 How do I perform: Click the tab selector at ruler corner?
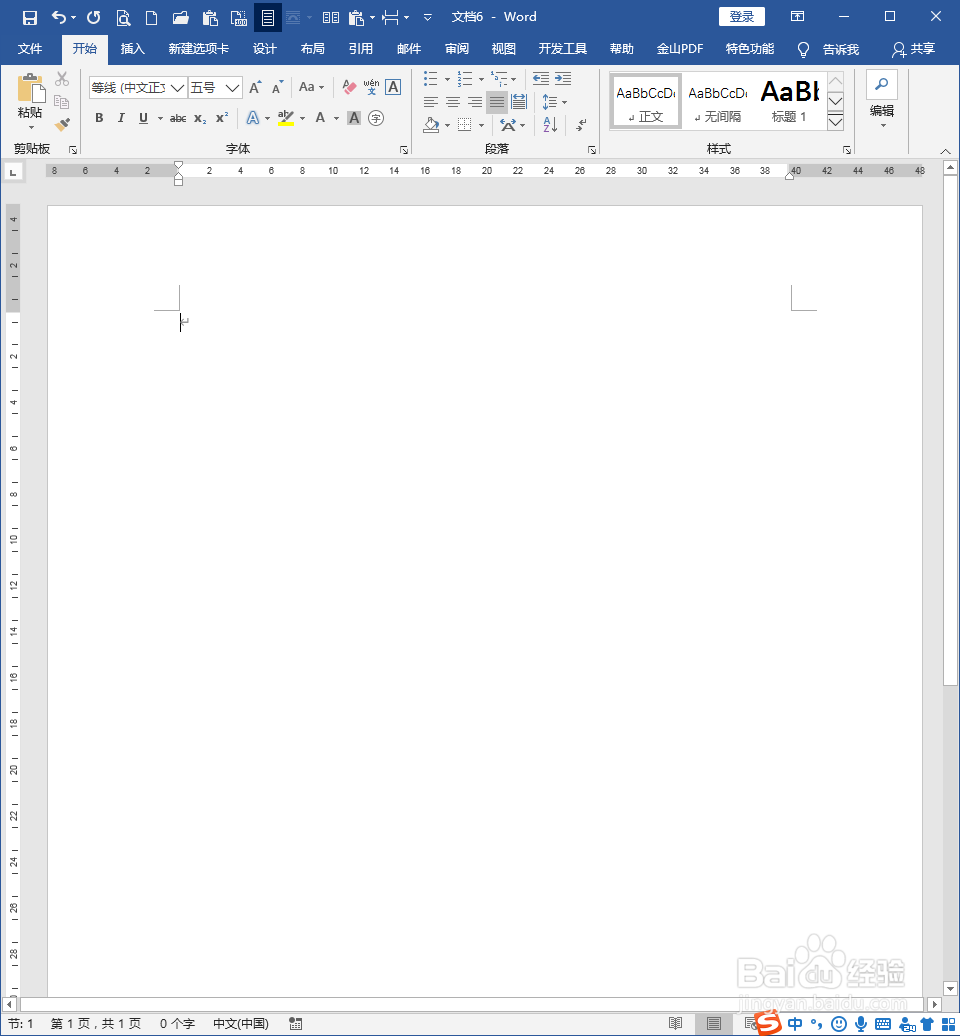point(13,172)
